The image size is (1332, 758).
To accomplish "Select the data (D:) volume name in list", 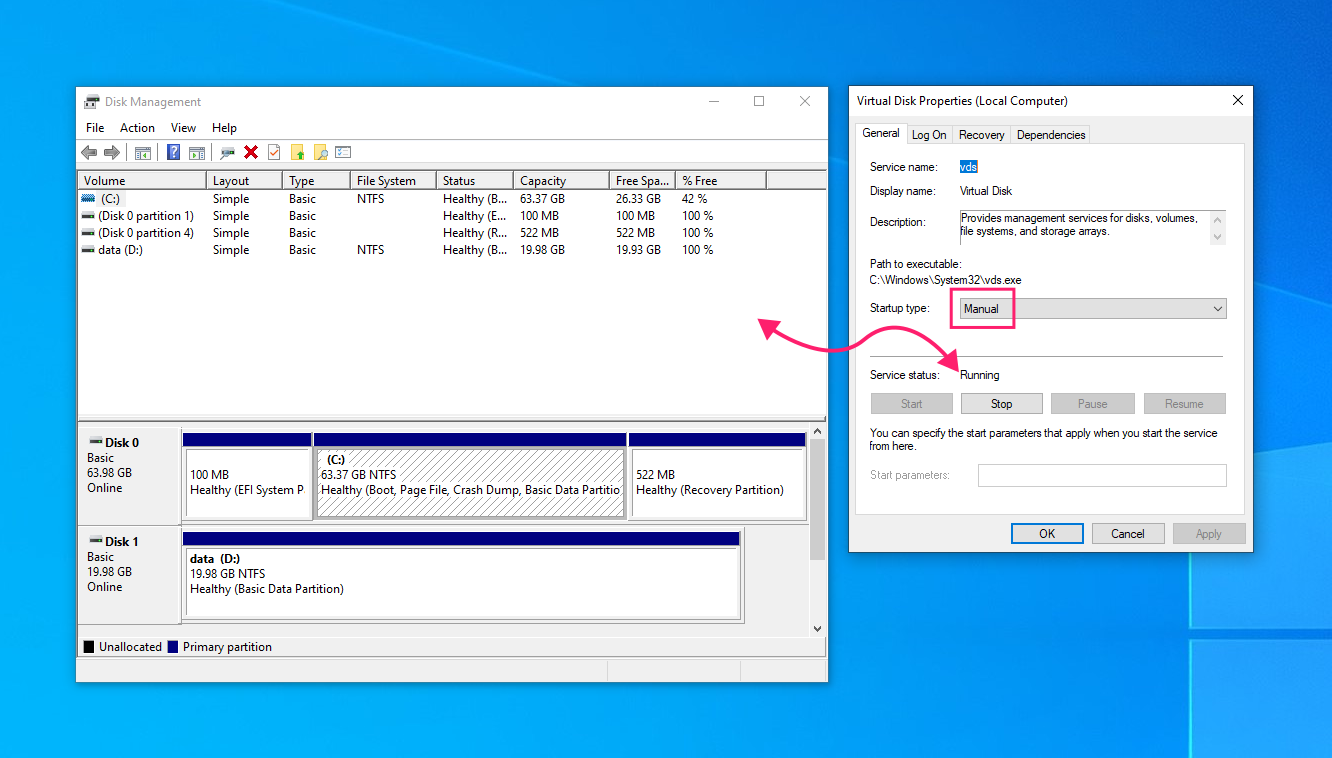I will click(120, 250).
